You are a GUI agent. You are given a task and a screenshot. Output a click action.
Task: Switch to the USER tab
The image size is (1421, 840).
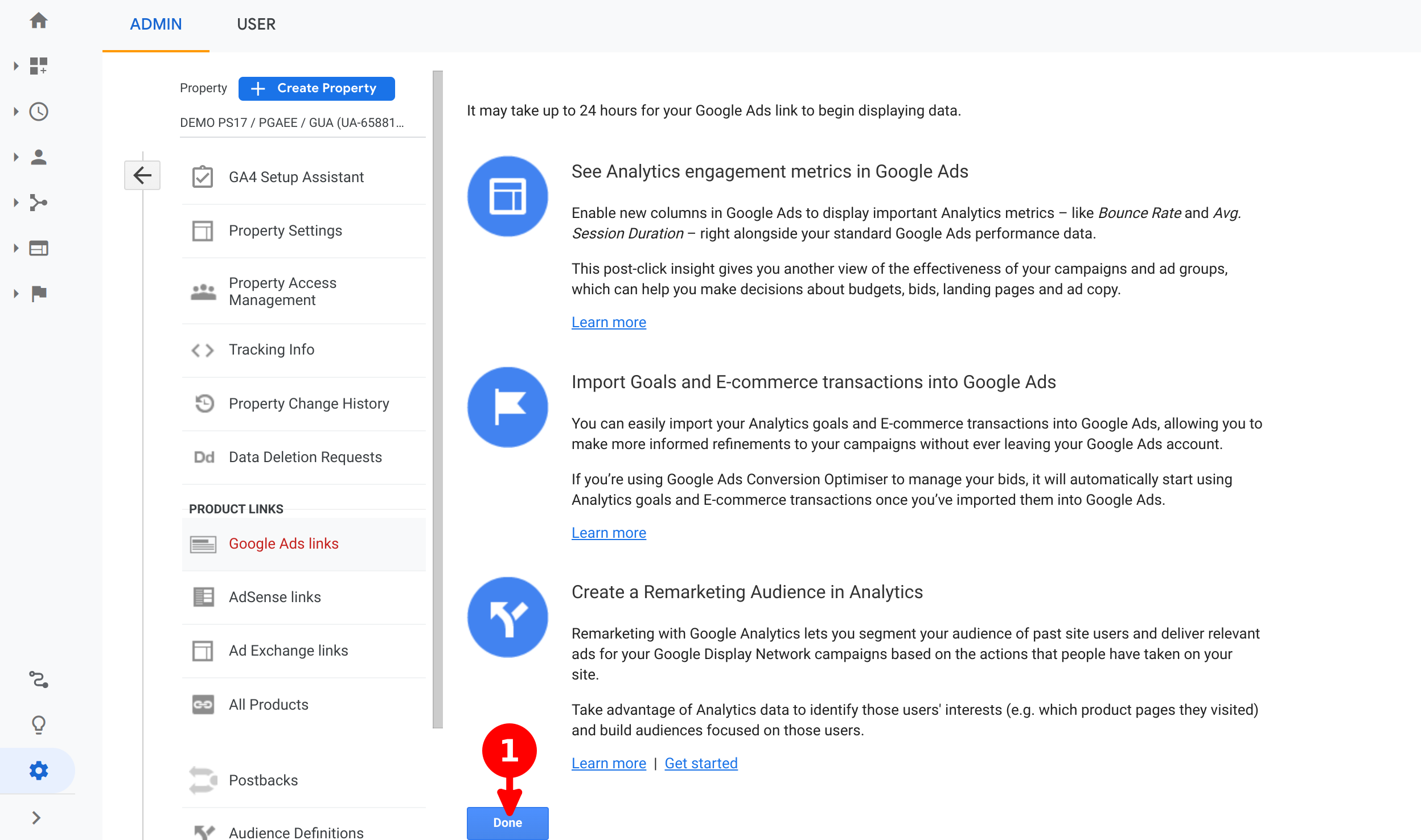pyautogui.click(x=256, y=24)
